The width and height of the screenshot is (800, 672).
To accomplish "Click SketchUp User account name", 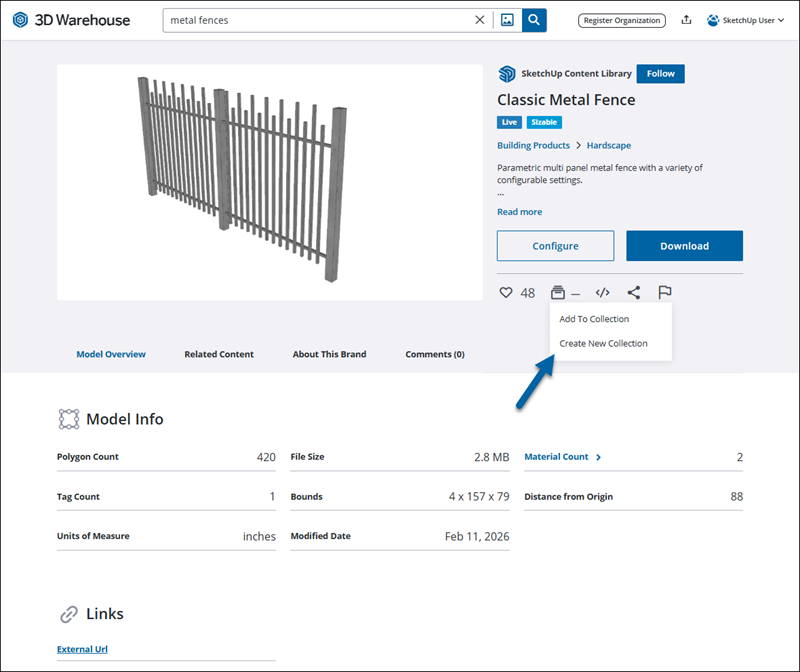I will (748, 20).
